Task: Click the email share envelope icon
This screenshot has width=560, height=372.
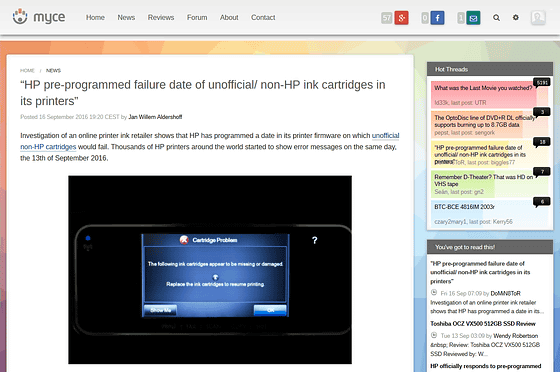Action: 473,18
